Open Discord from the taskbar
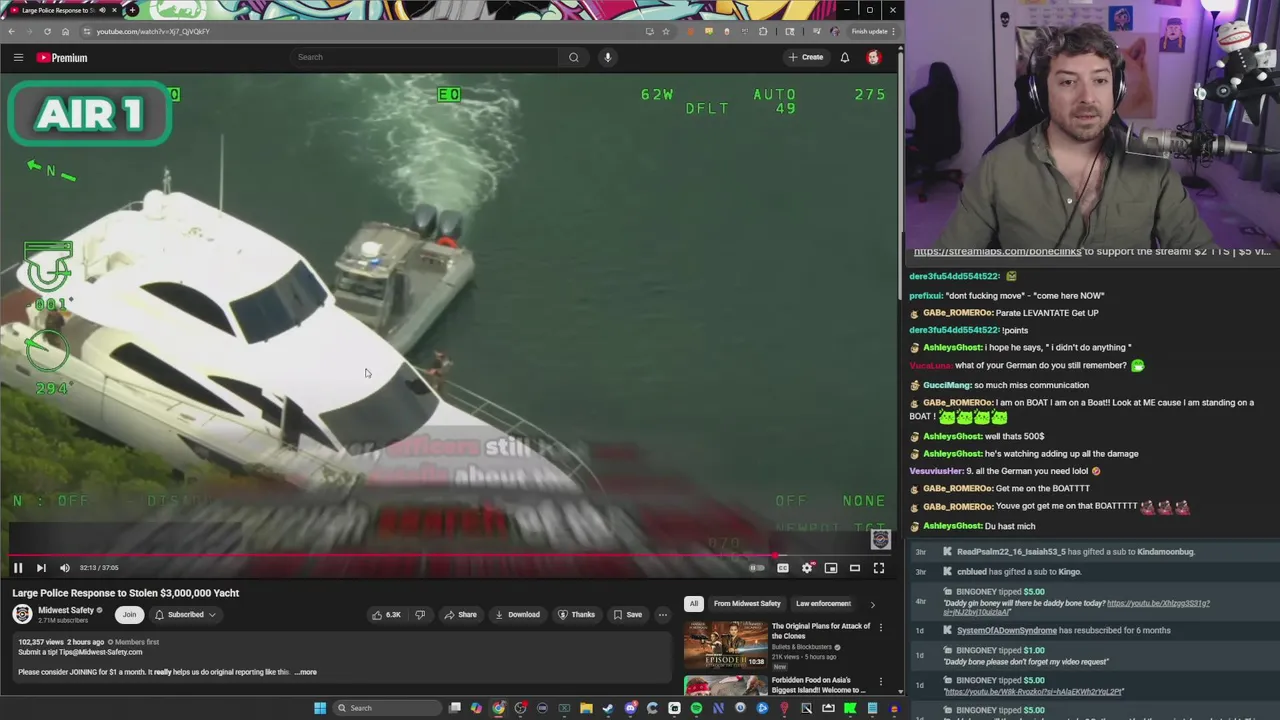1280x720 pixels. 630,708
